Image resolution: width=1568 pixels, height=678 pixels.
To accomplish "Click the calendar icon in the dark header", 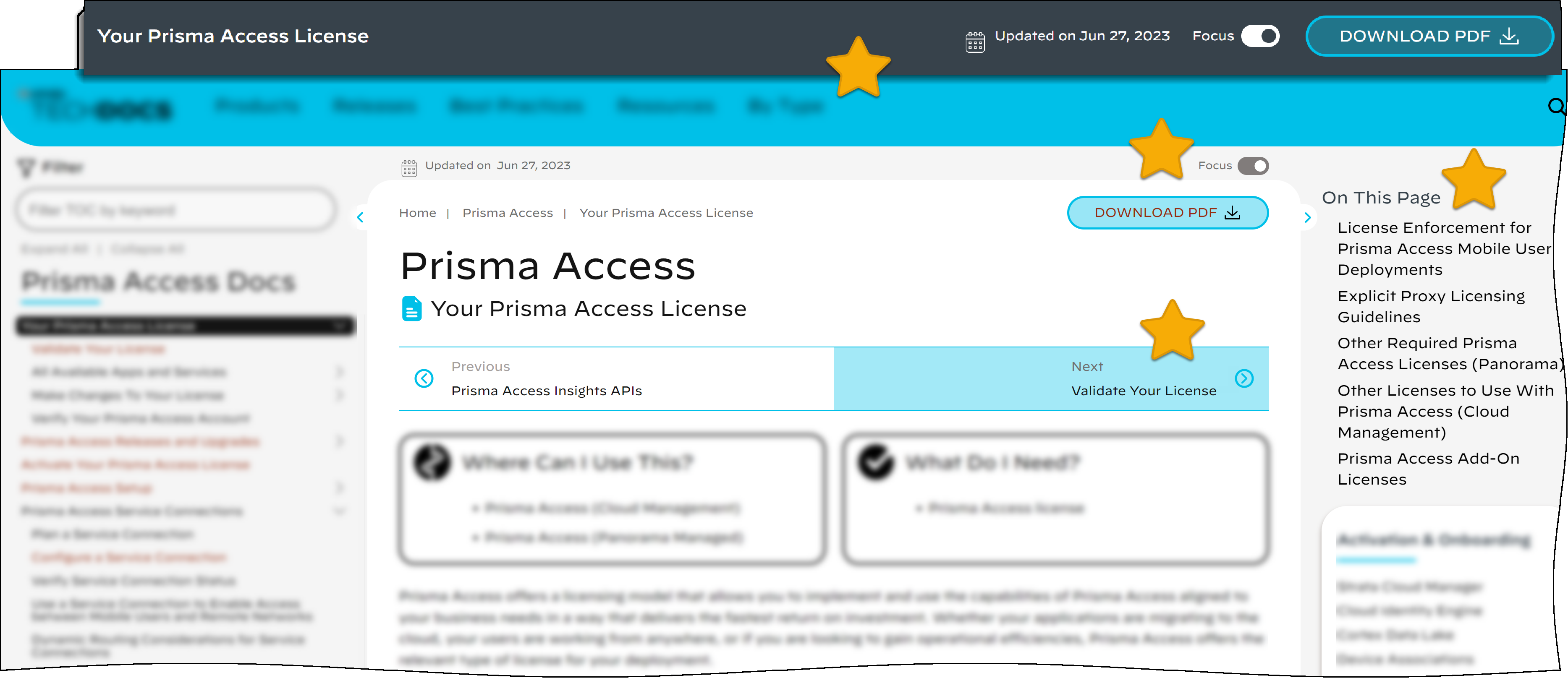I will (974, 42).
